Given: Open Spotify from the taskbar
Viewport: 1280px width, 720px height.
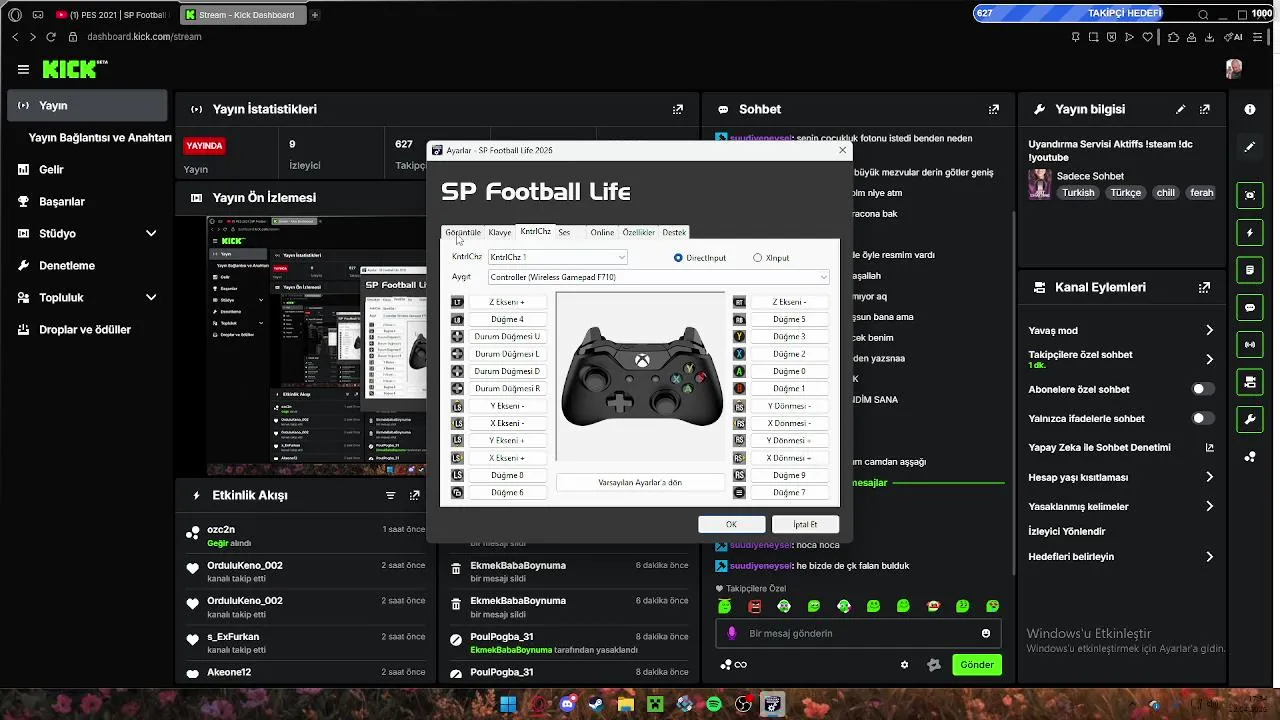Looking at the screenshot, I should click(x=714, y=704).
